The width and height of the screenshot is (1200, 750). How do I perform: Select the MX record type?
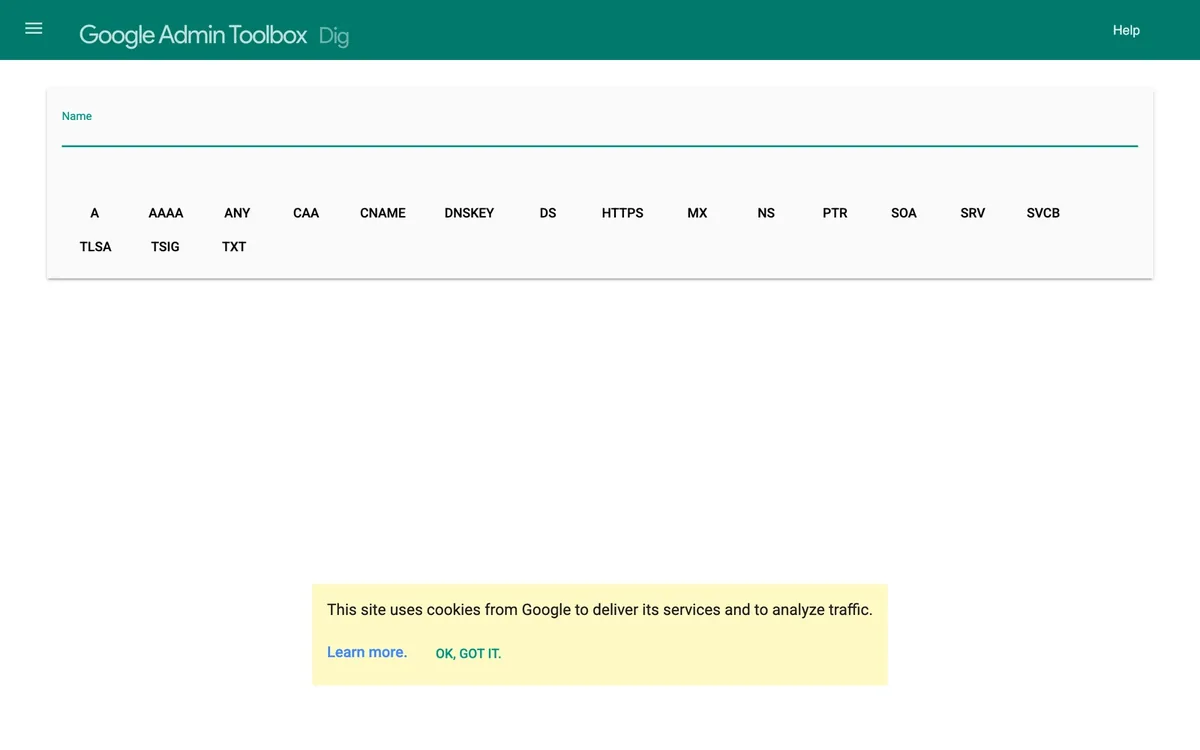697,213
